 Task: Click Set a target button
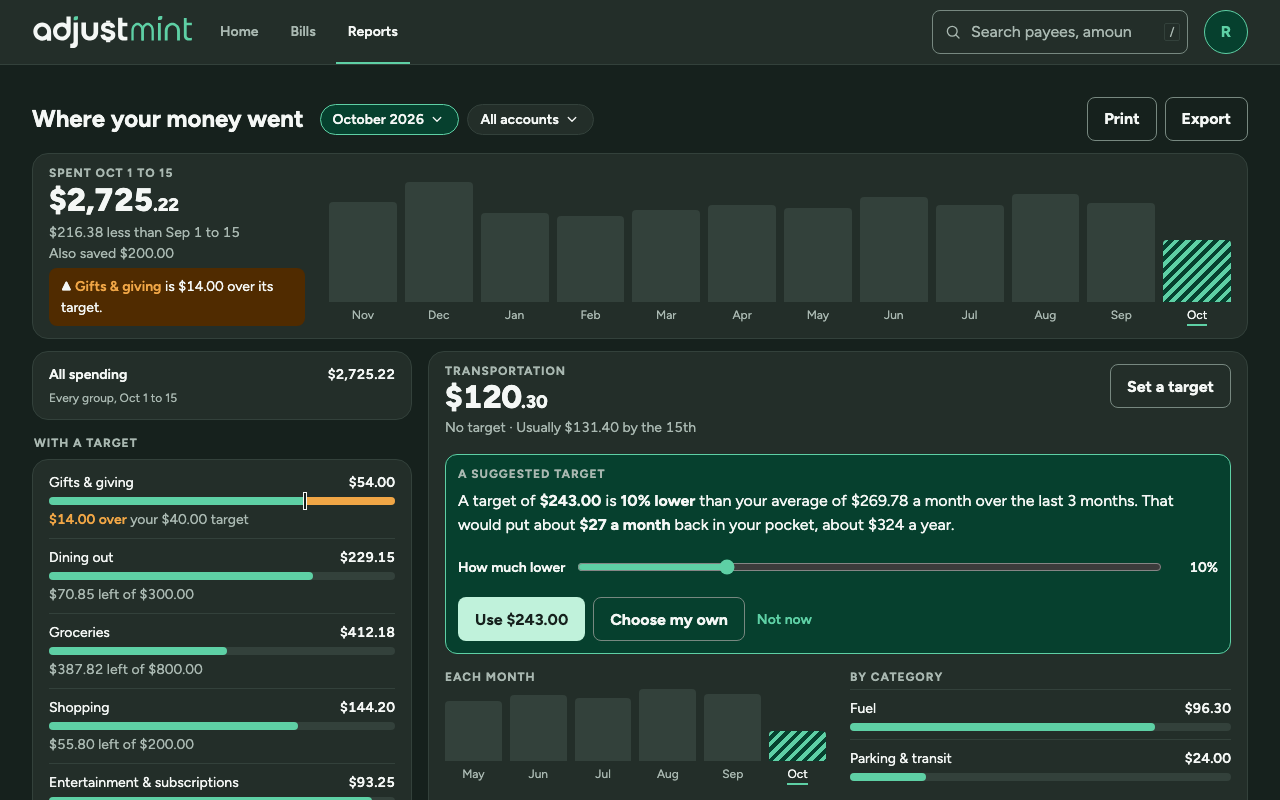(1170, 386)
